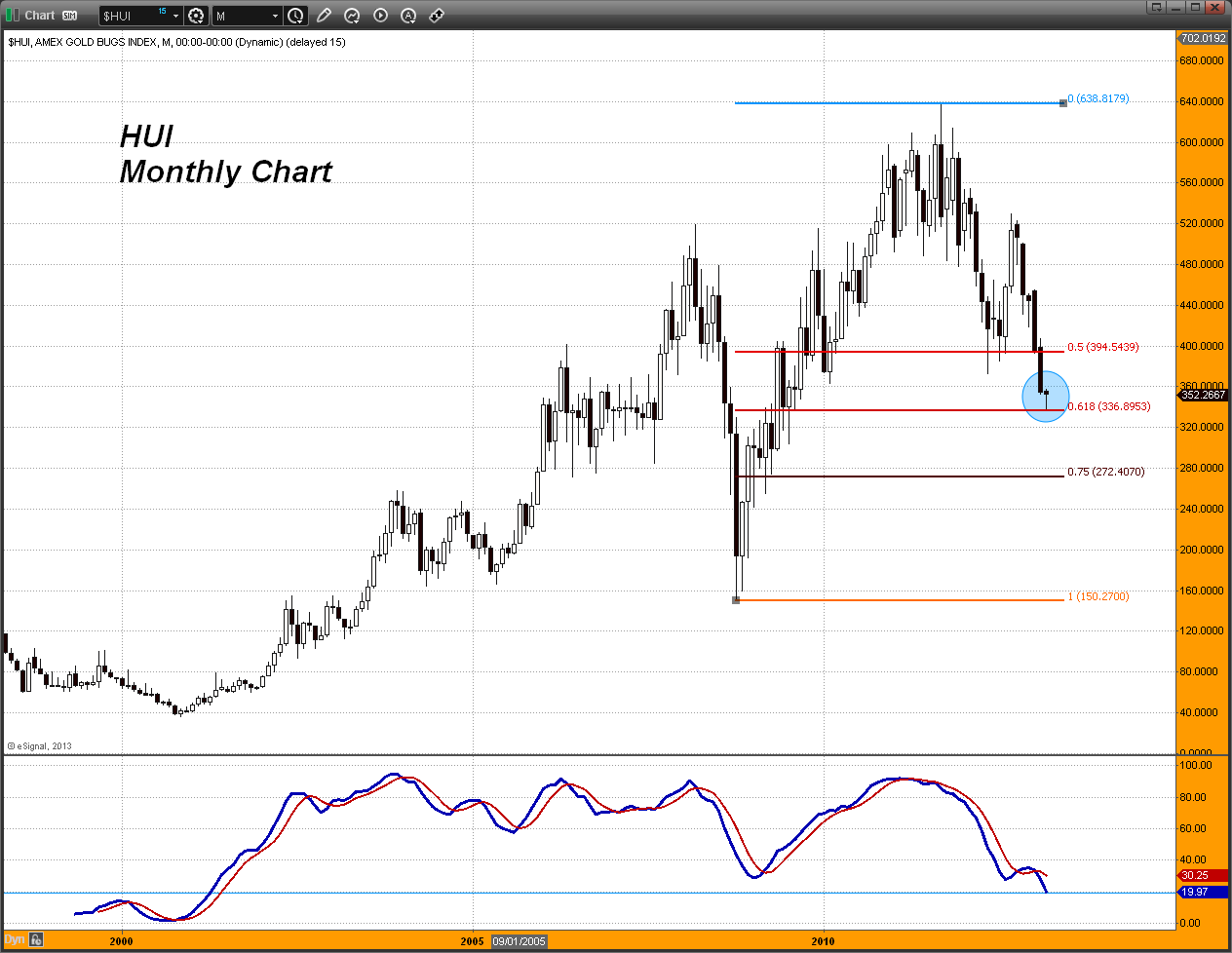Toggle the SIM mode badge

tap(69, 16)
